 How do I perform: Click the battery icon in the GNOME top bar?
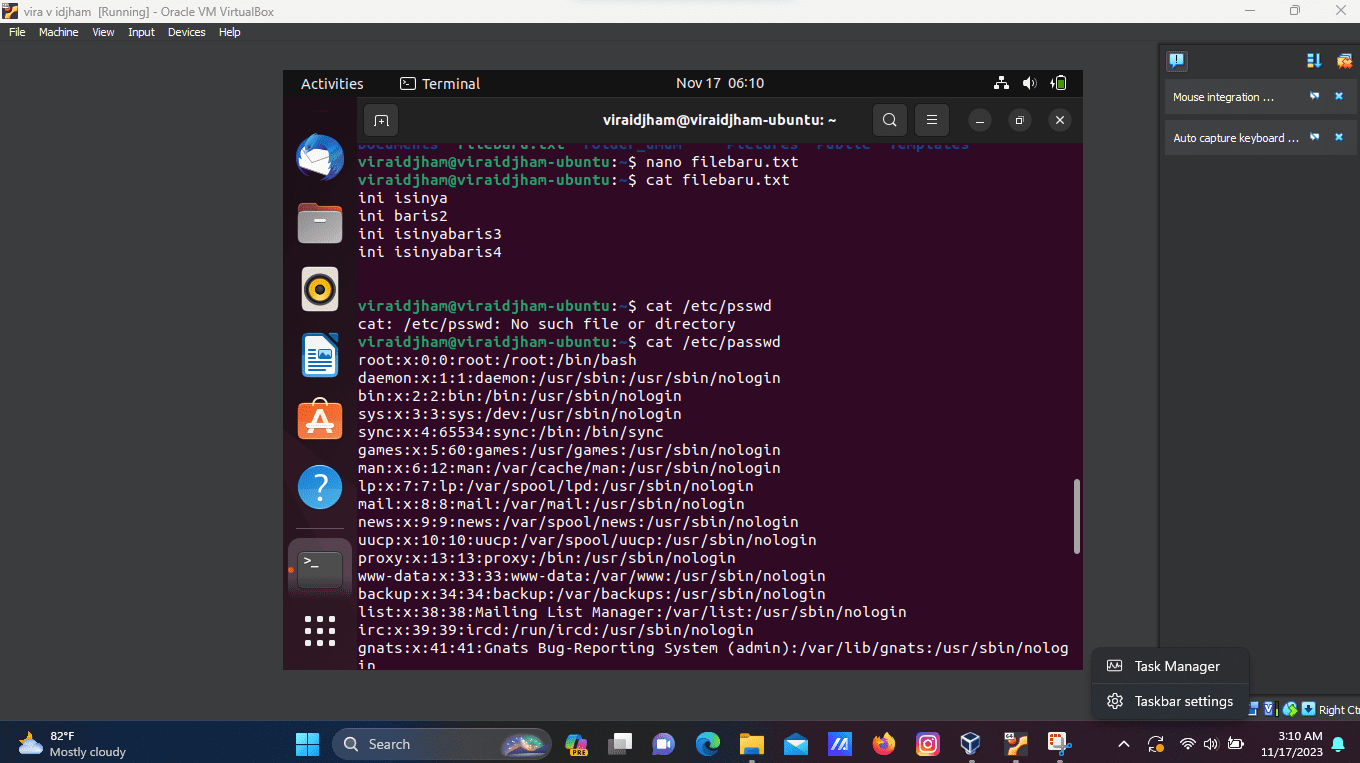(1059, 84)
